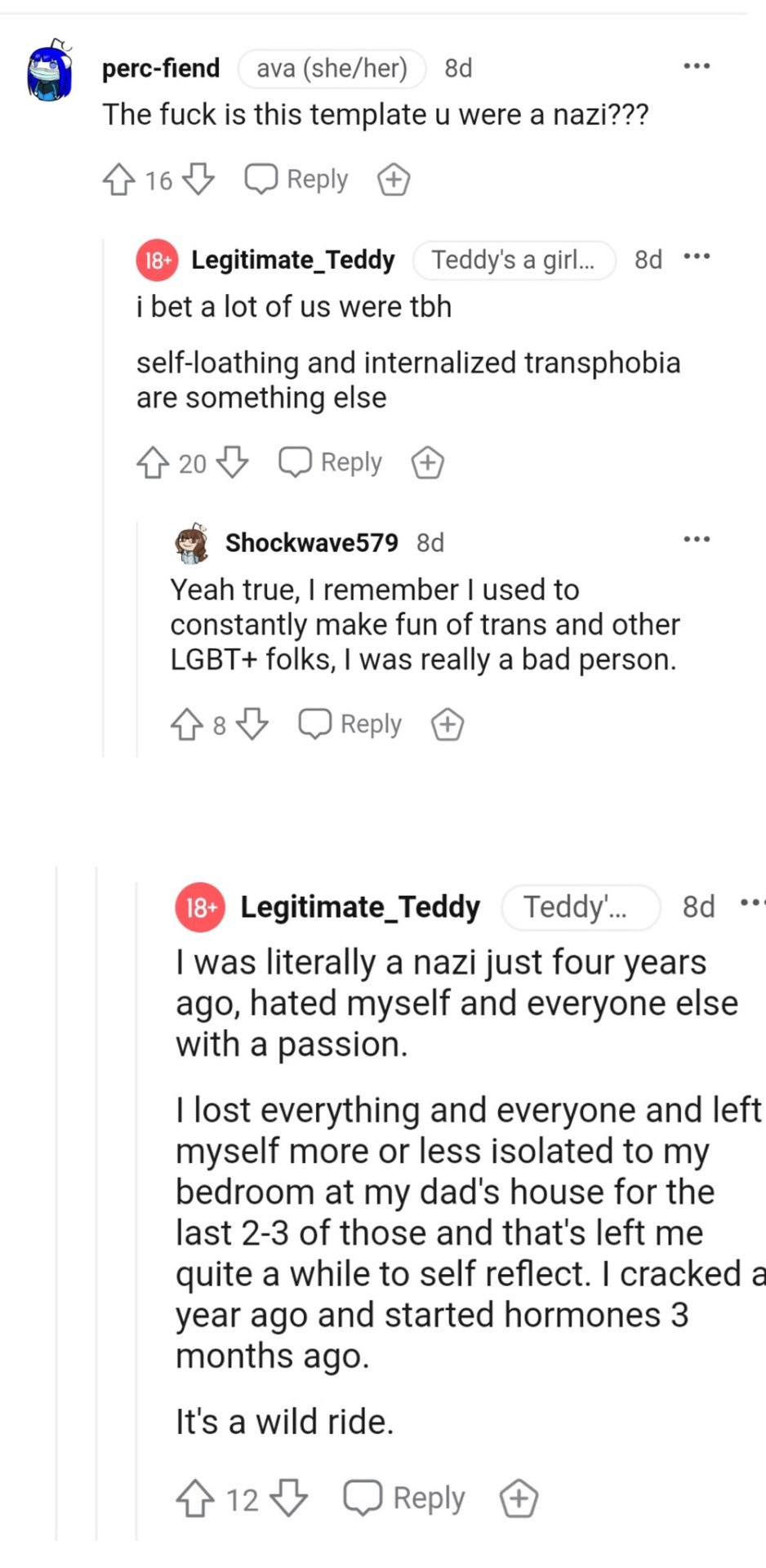View perc-fiend's blue-haired avatar

(x=49, y=72)
